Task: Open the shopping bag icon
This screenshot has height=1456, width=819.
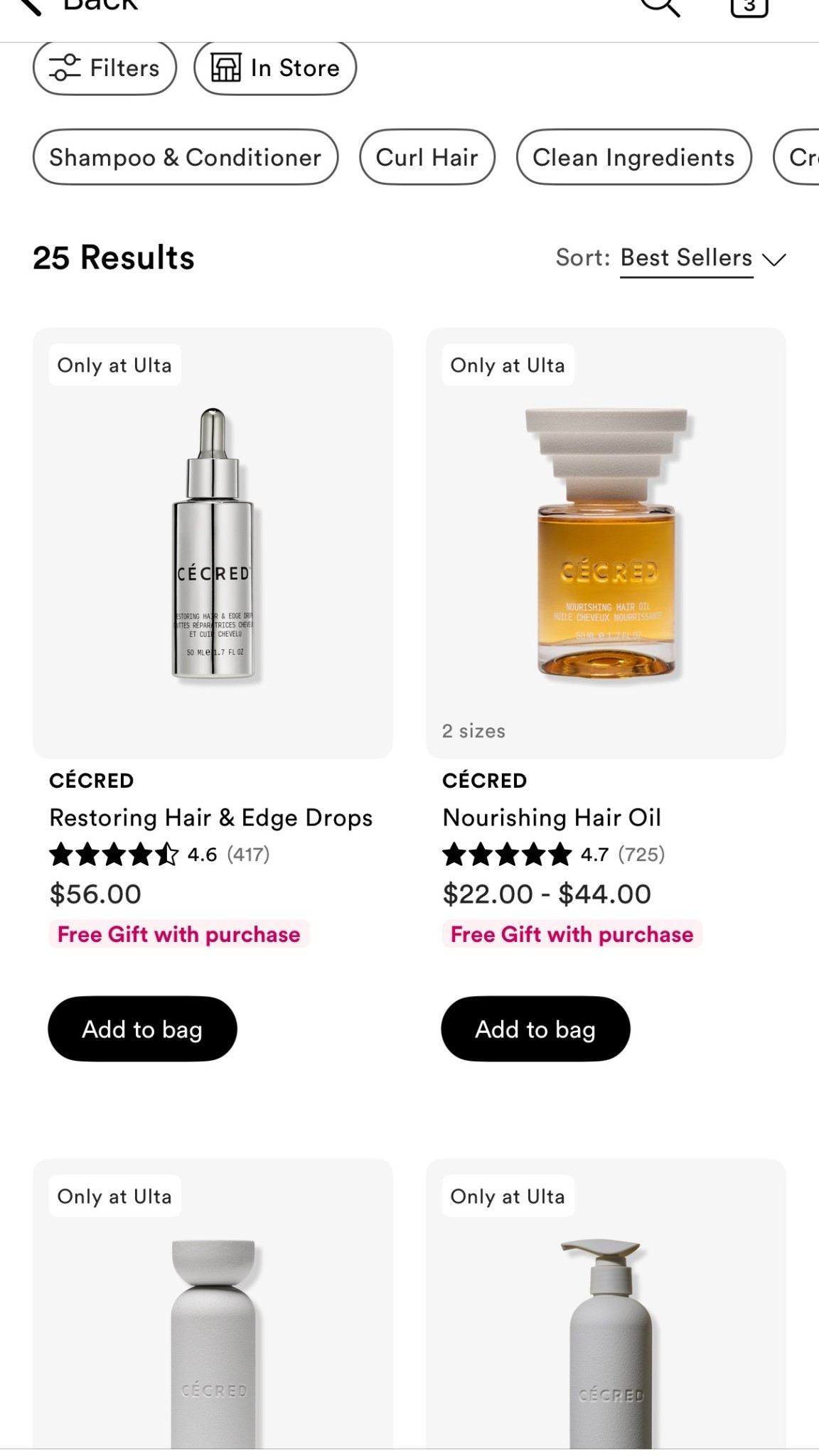Action: 749,7
